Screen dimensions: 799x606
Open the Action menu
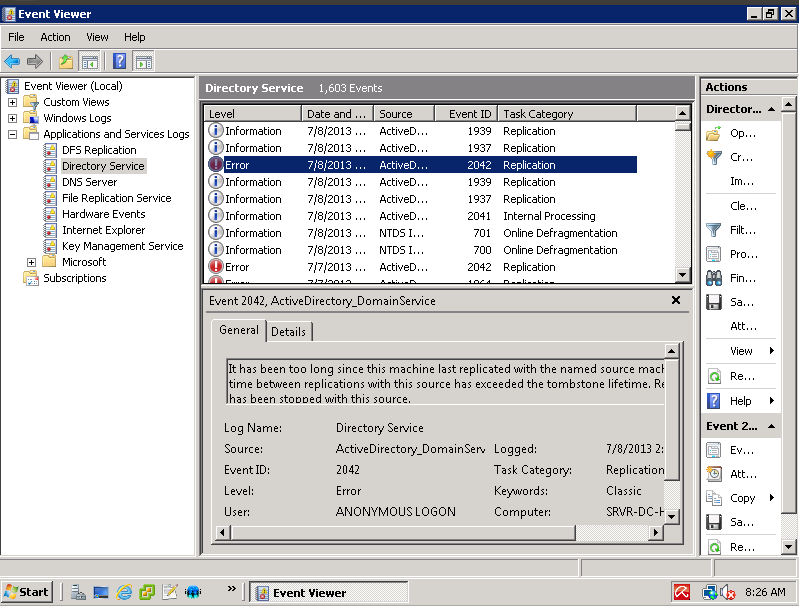[x=55, y=37]
